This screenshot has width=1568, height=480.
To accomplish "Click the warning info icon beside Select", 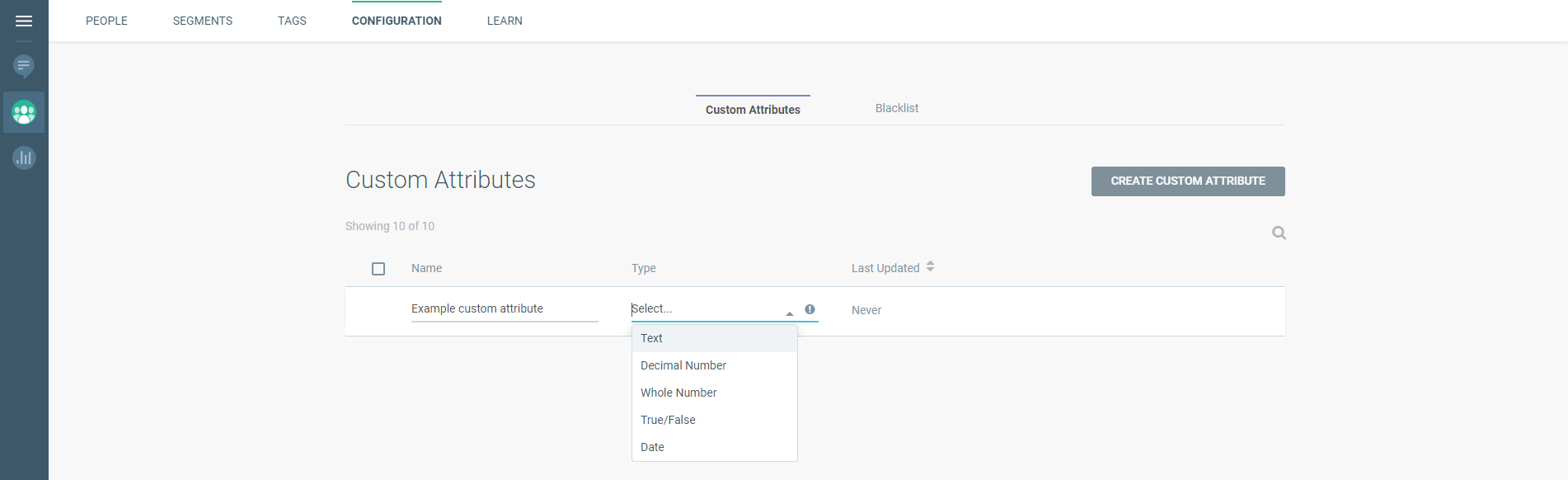I will click(810, 309).
